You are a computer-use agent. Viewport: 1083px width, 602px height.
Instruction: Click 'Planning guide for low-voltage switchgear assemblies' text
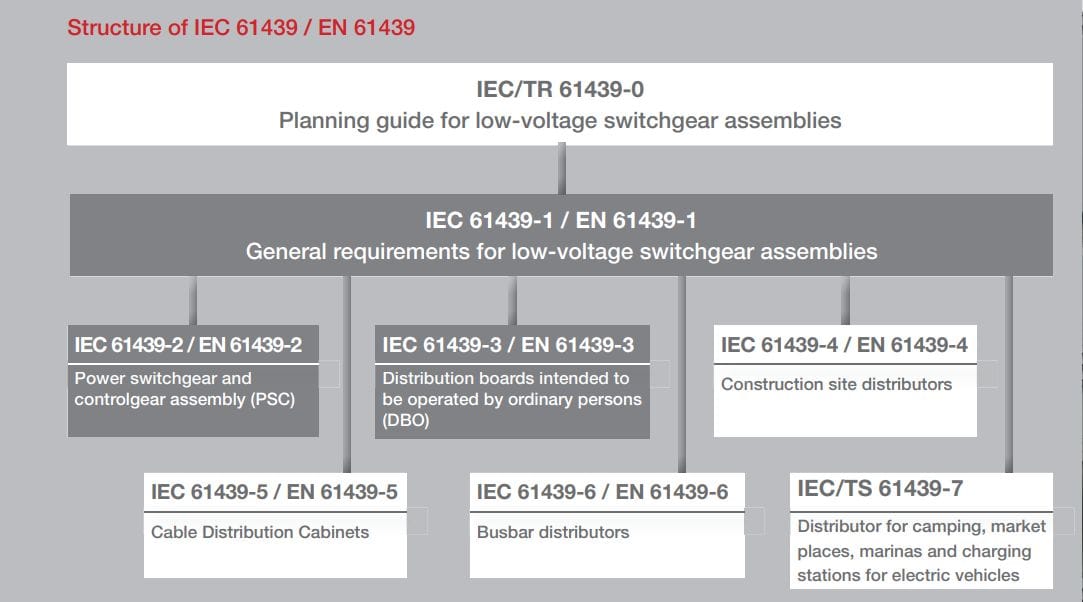[560, 121]
